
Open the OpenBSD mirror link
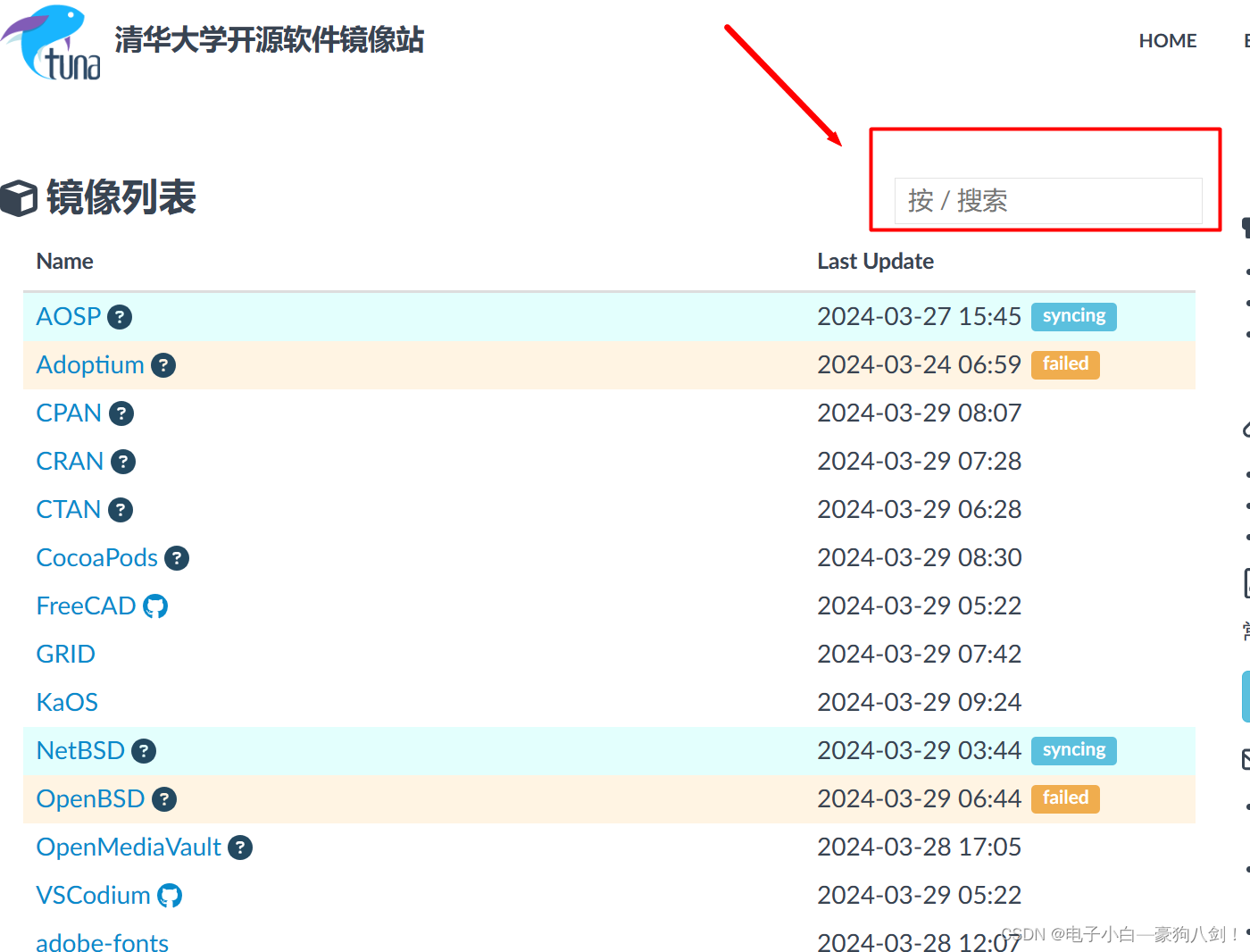[x=90, y=798]
